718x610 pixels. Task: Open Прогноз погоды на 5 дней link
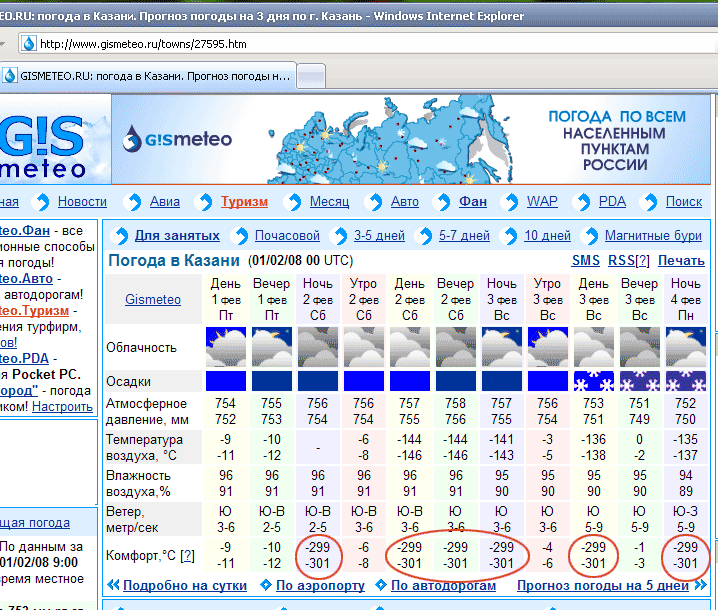(603, 585)
